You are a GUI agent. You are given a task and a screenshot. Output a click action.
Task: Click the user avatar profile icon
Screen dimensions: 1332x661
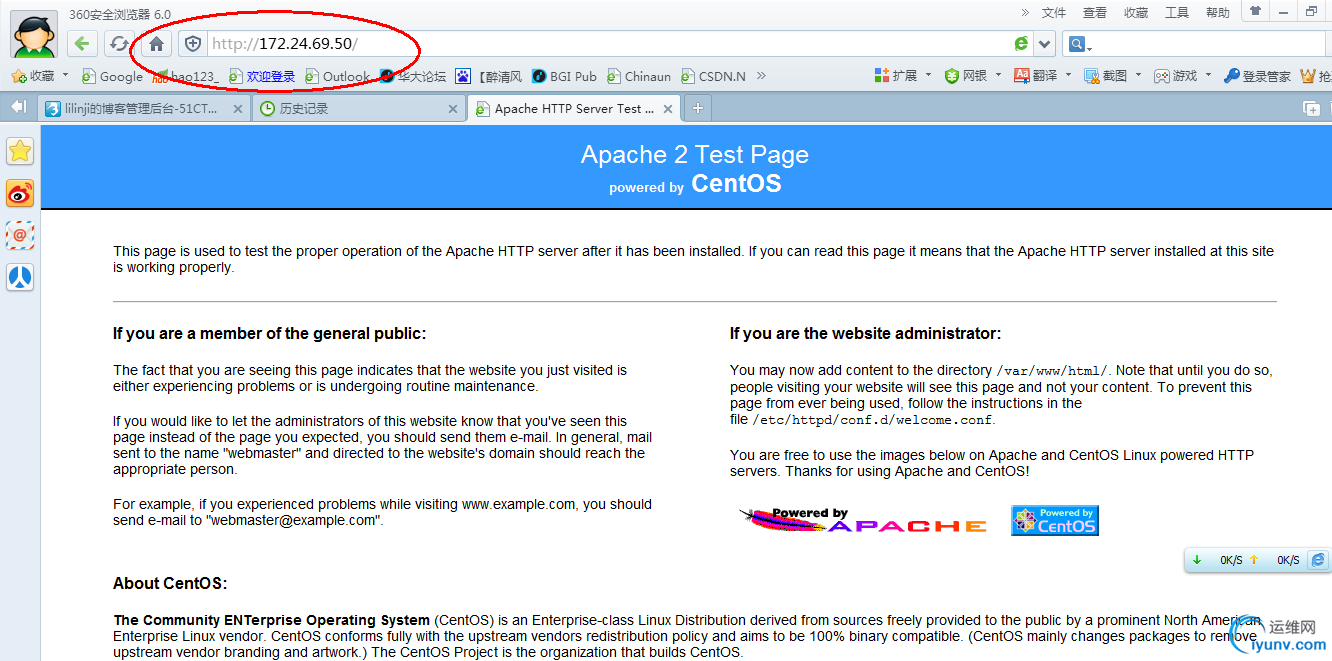[x=34, y=34]
